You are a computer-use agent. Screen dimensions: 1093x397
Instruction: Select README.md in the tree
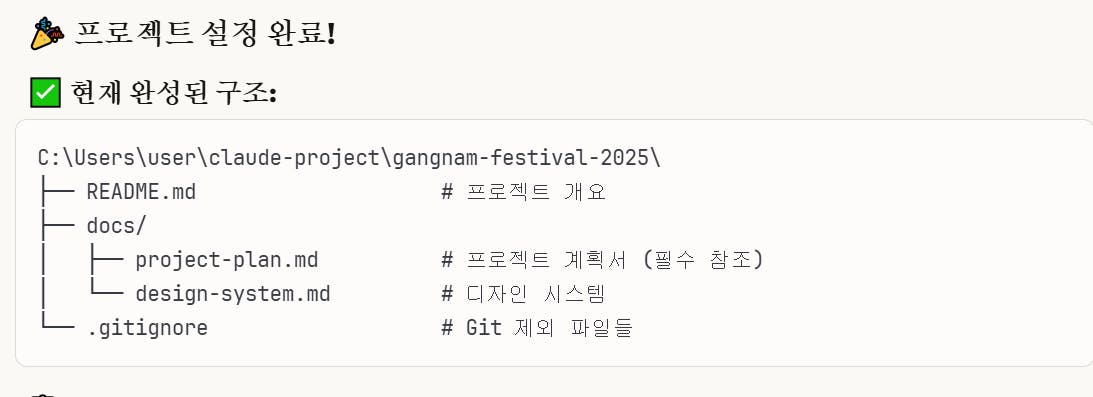141,192
